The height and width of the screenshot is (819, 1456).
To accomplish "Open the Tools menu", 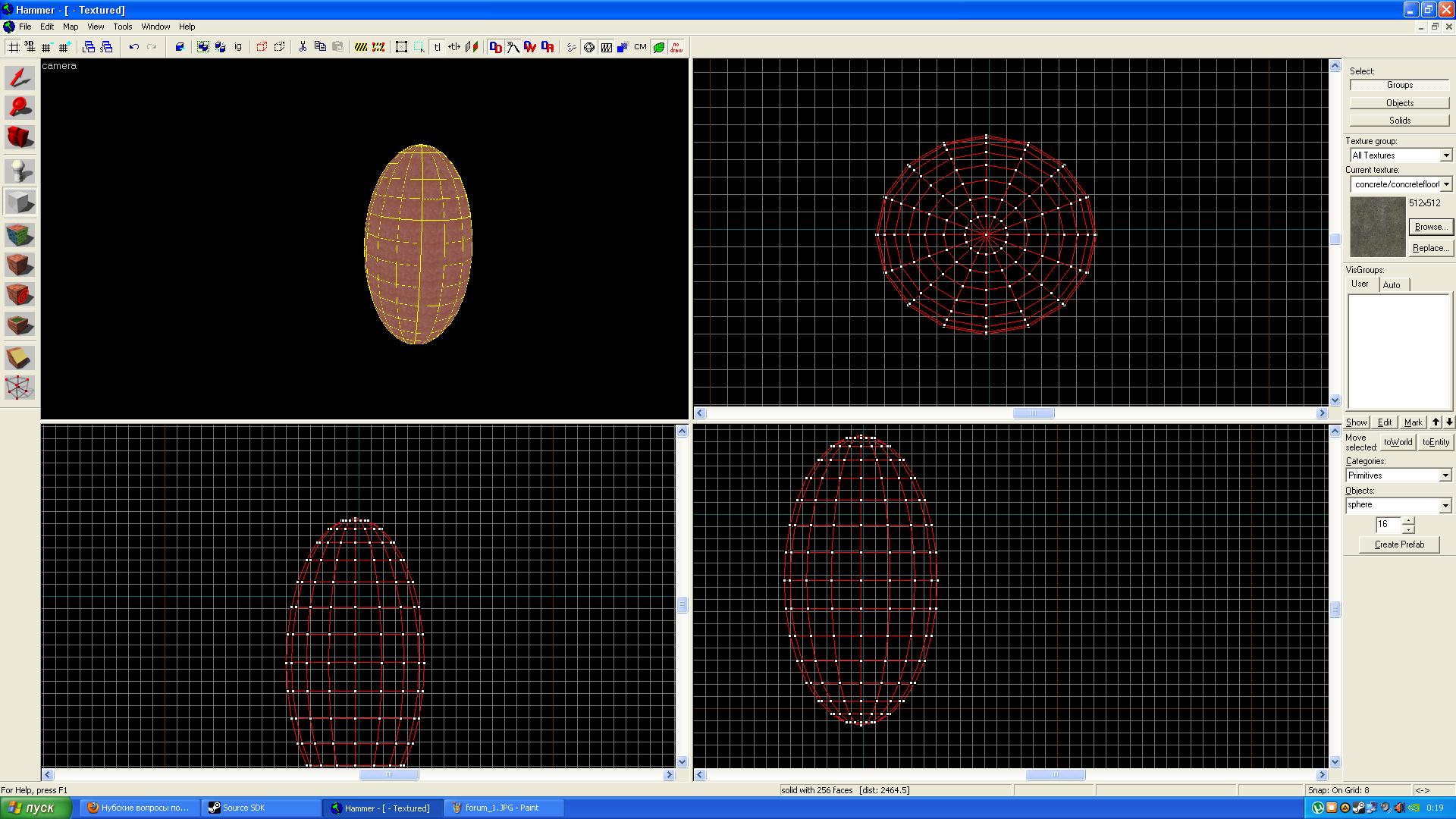I will pos(122,27).
